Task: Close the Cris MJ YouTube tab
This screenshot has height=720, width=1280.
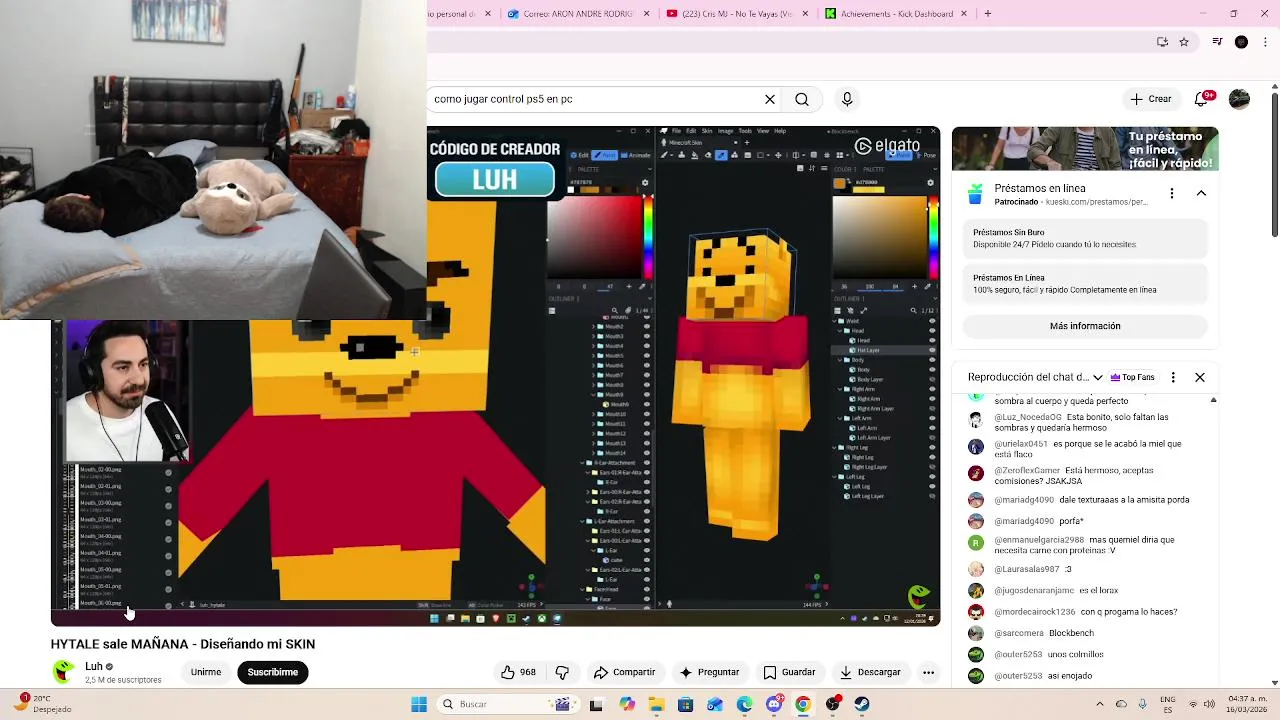Action: pos(806,14)
